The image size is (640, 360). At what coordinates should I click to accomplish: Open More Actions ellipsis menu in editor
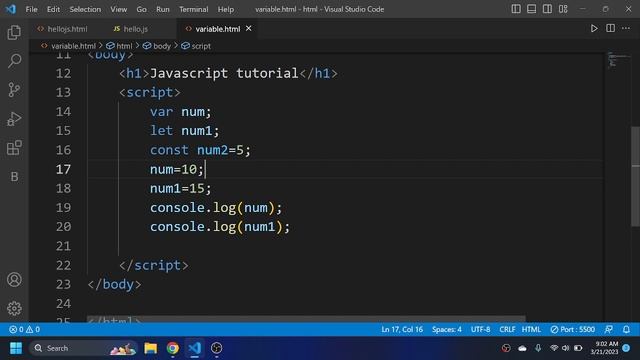point(626,29)
